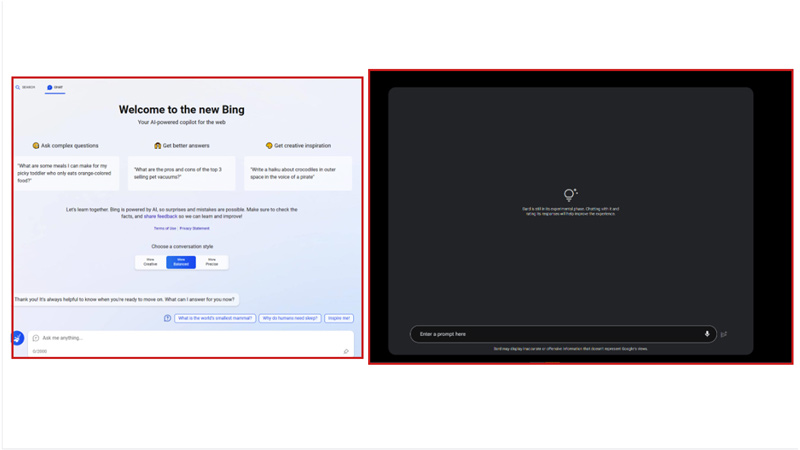Viewport: 800px width, 450px height.
Task: Click the microphone icon in Bard prompt
Action: click(x=707, y=334)
